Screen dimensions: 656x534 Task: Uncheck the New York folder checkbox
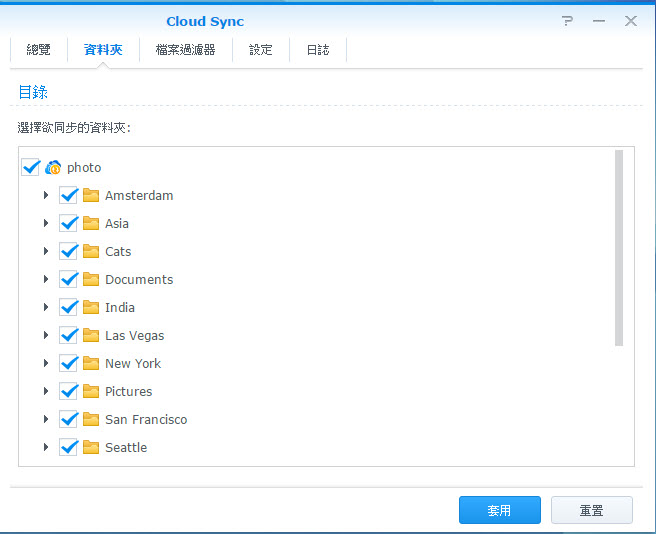point(68,363)
